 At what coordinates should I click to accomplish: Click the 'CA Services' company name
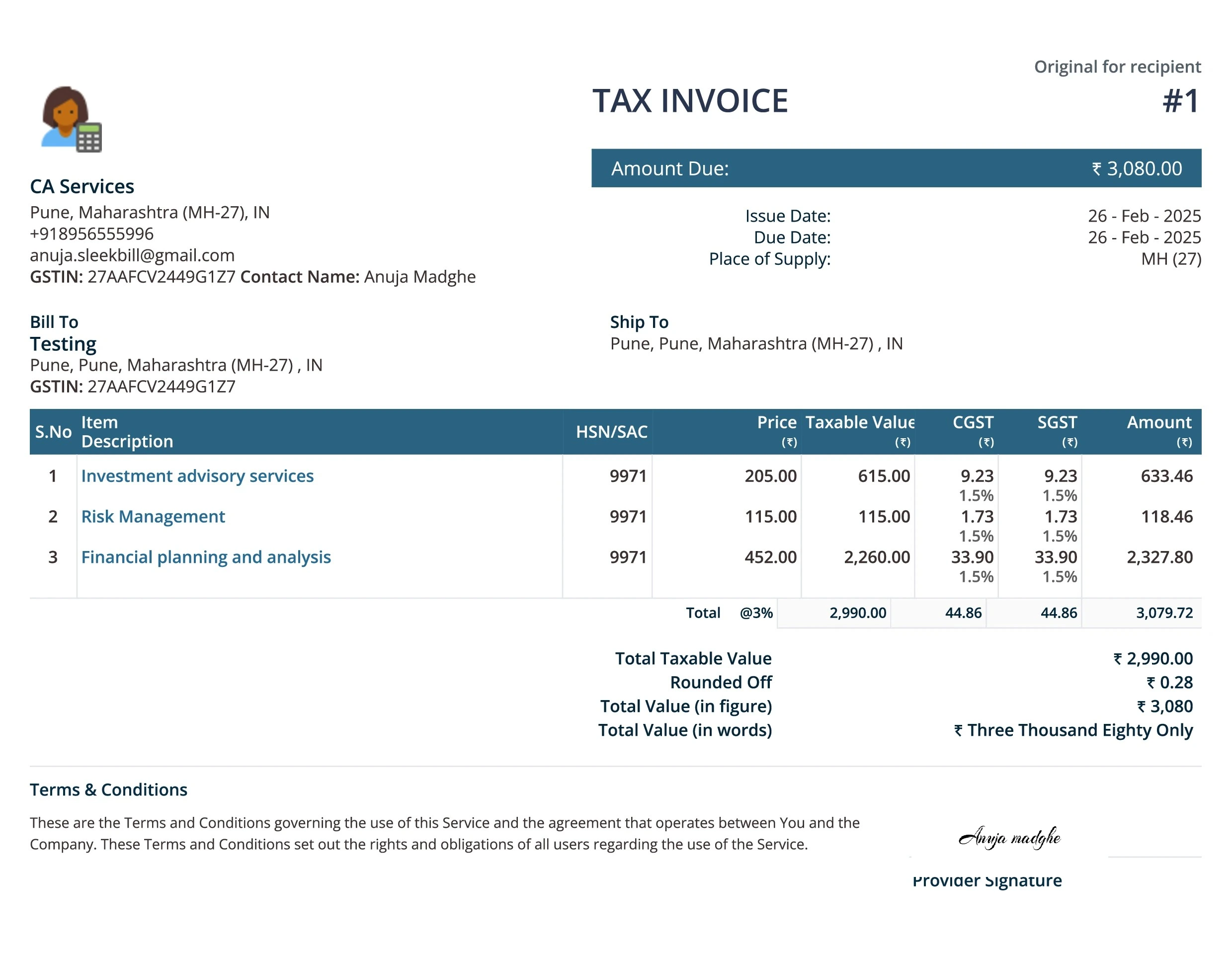pos(82,187)
